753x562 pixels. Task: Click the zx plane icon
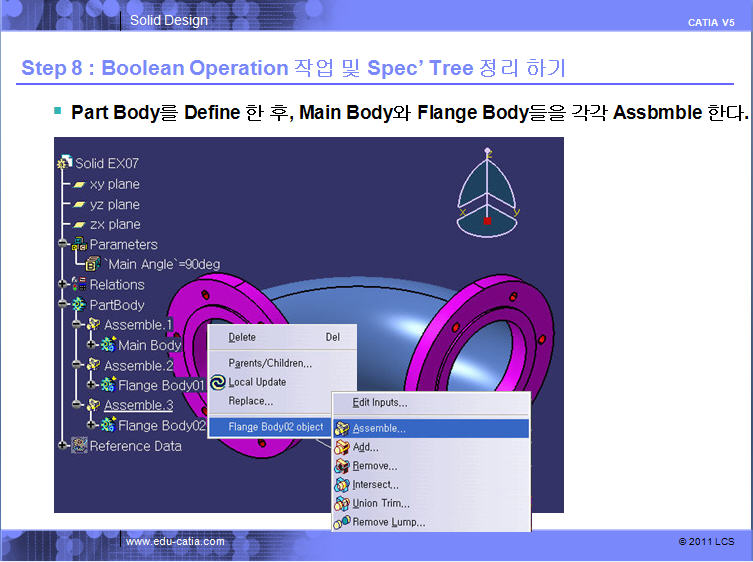pos(79,224)
